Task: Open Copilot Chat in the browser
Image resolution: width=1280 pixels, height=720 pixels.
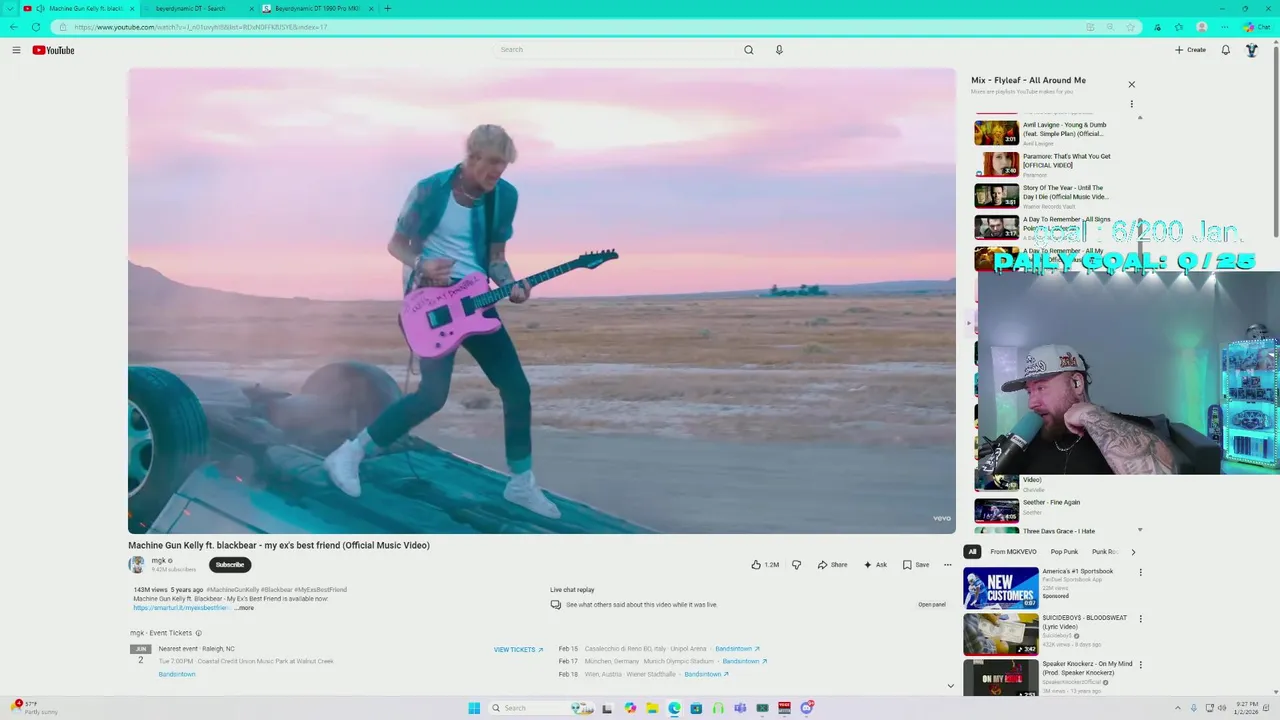Action: click(1256, 27)
